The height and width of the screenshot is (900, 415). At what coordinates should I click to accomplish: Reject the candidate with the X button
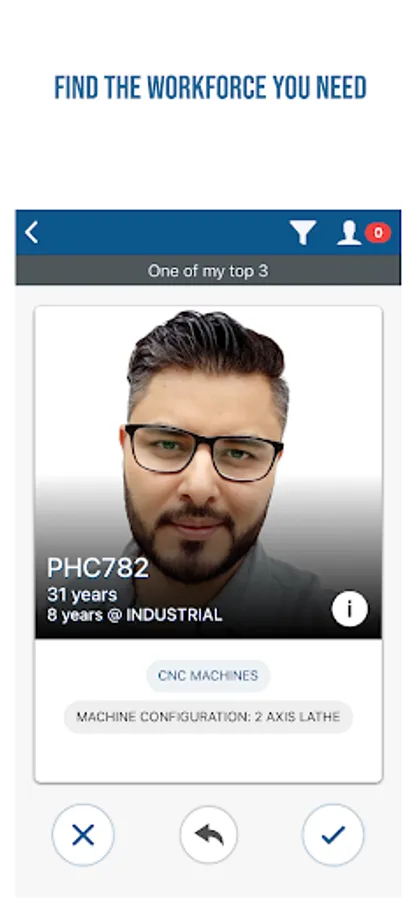[x=83, y=835]
